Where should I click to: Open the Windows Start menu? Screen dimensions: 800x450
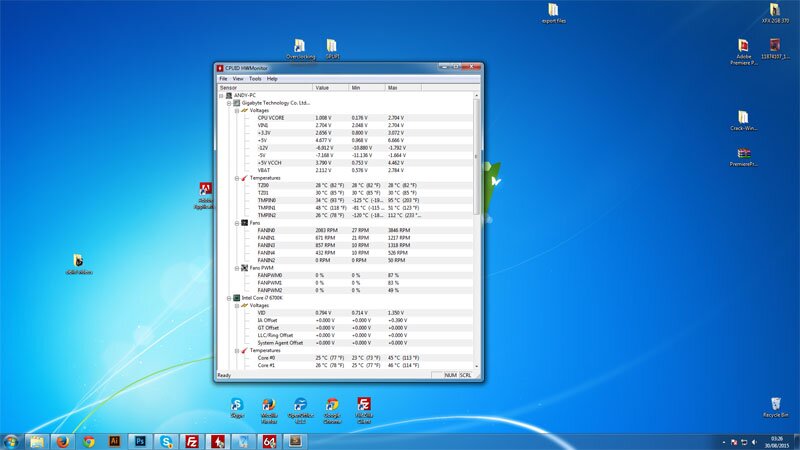[x=11, y=441]
